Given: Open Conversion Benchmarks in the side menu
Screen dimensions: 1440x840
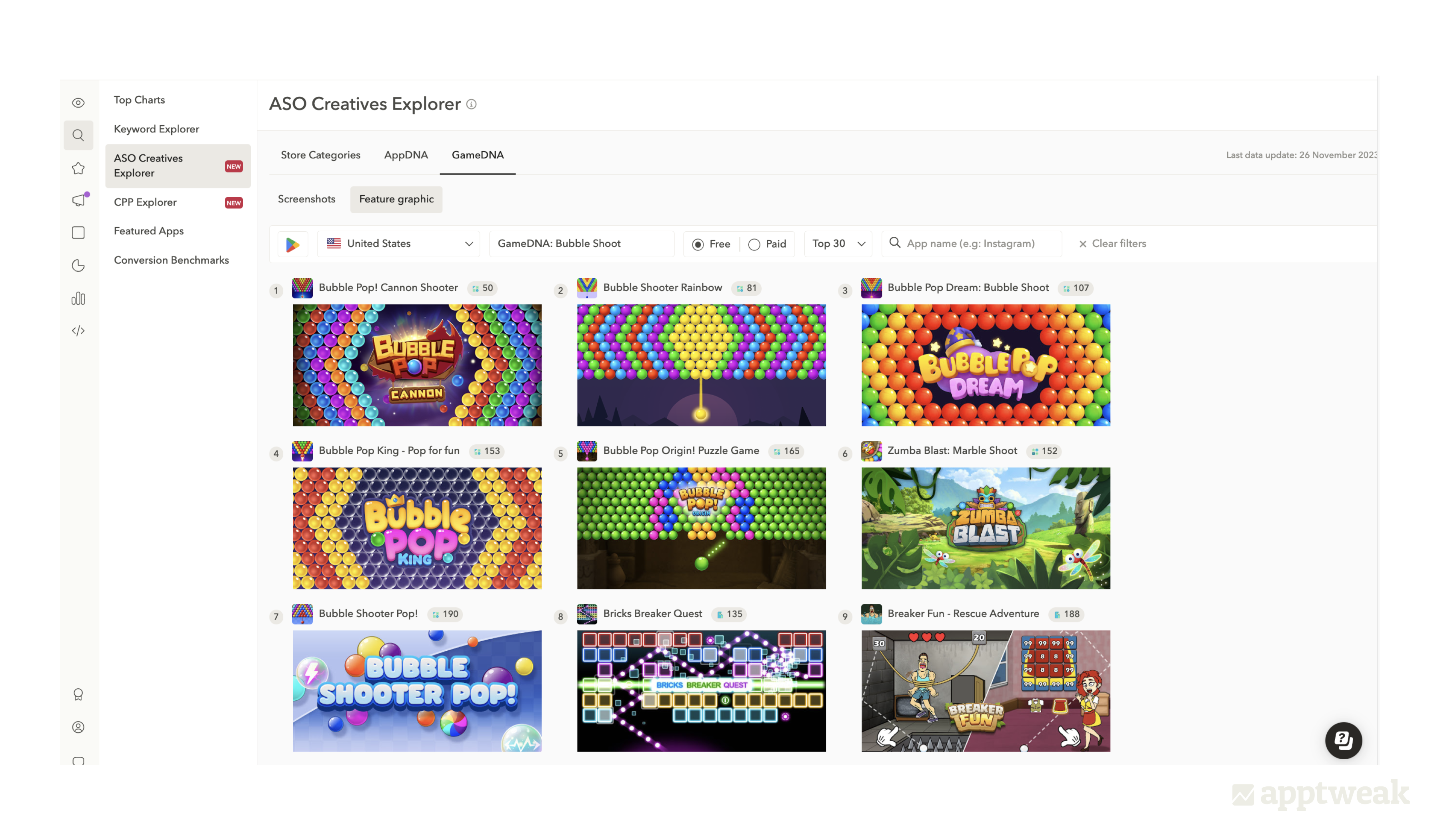Looking at the screenshot, I should 172,260.
